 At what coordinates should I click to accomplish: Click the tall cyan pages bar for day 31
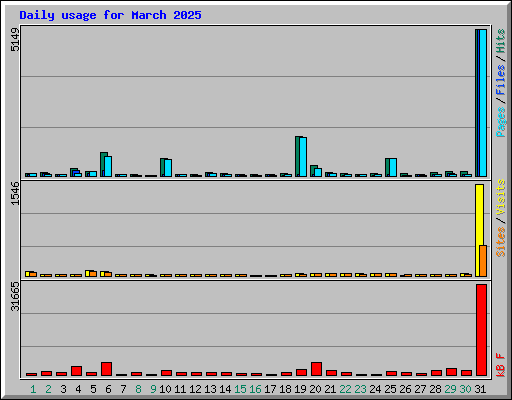pos(483,103)
